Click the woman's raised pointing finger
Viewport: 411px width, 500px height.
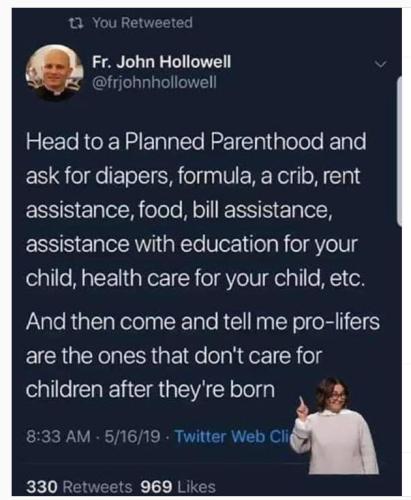[x=302, y=402]
